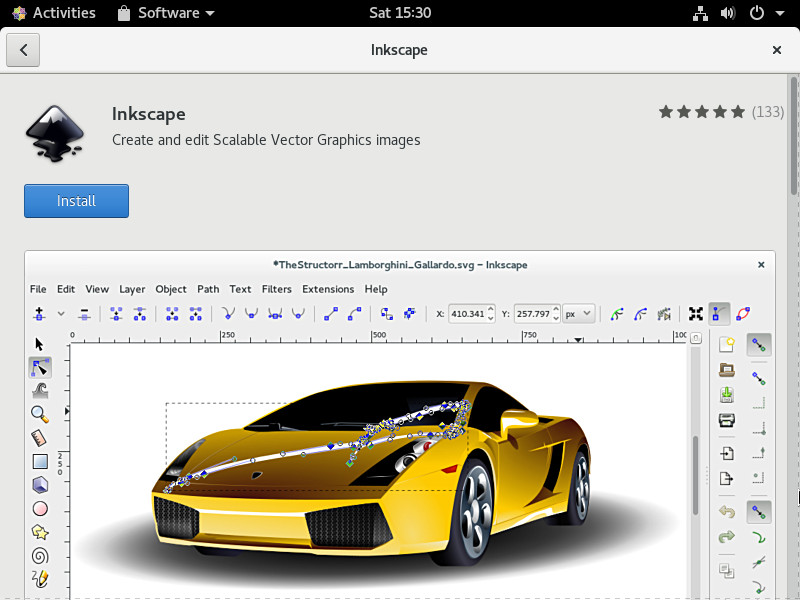Click the Delete selected nodes icon

(x=84, y=314)
